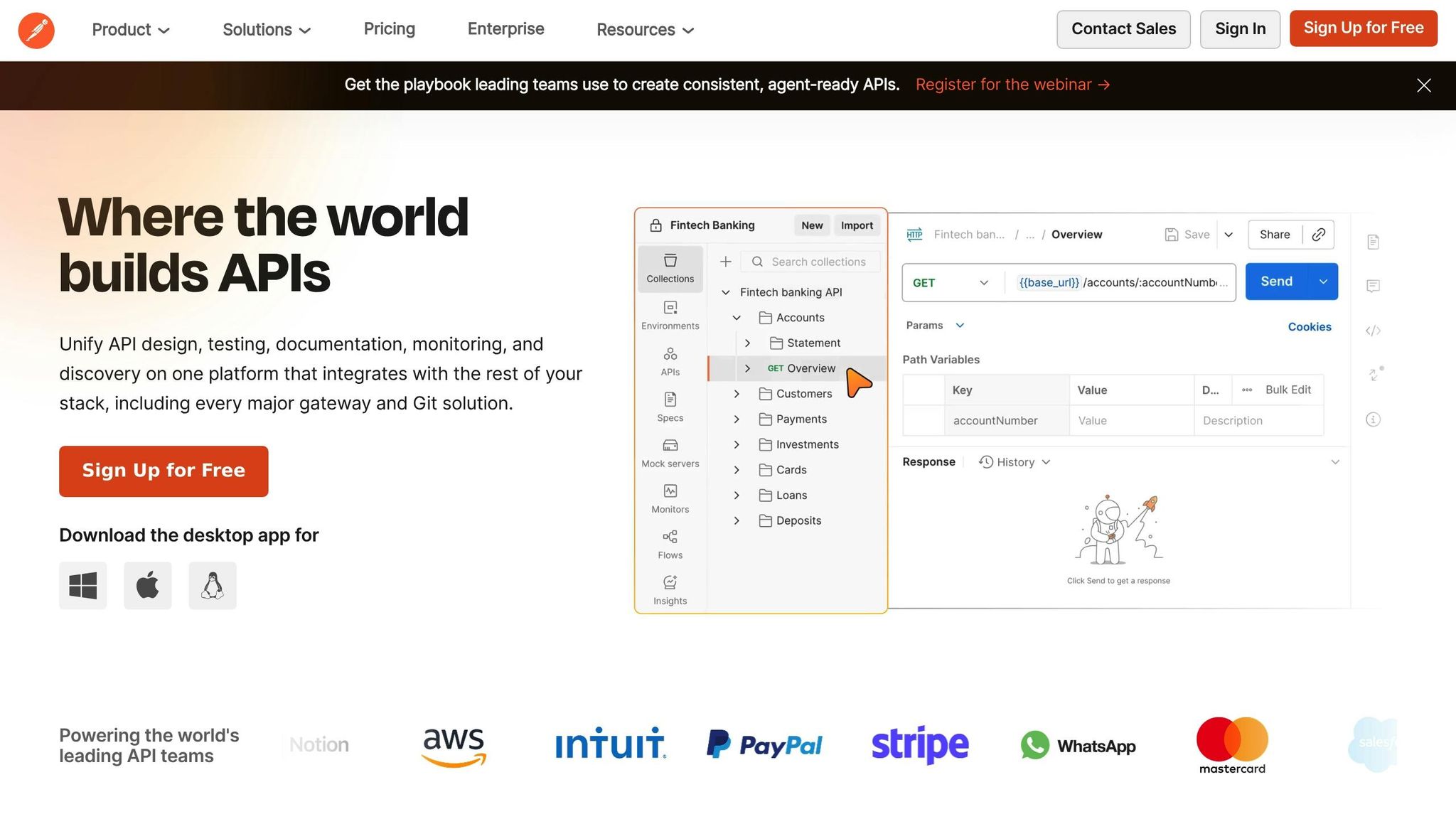Expand the Product navigation dropdown
Image resolution: width=1456 pixels, height=819 pixels.
[x=131, y=30]
